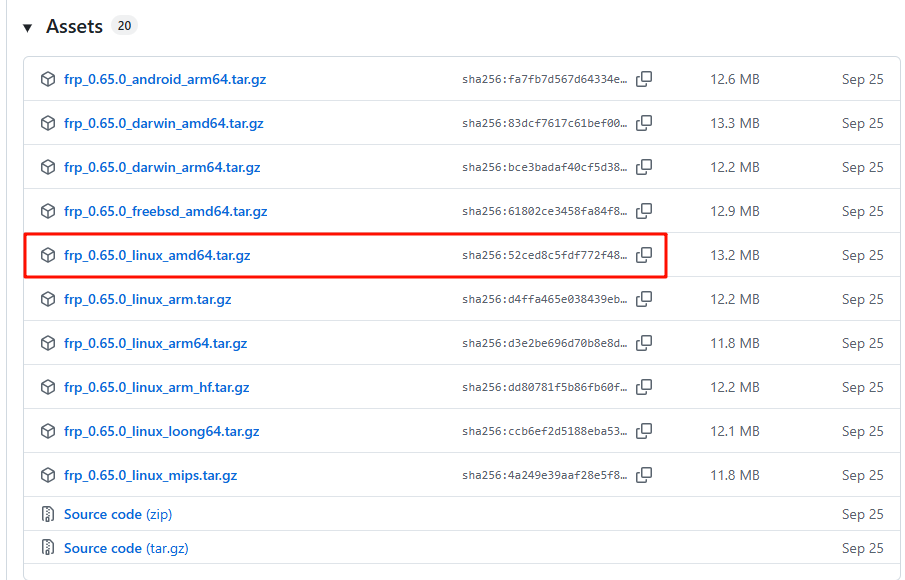Click package icon beside frp_0.65.0_freebsd_amd64.tar.gz

[48, 211]
